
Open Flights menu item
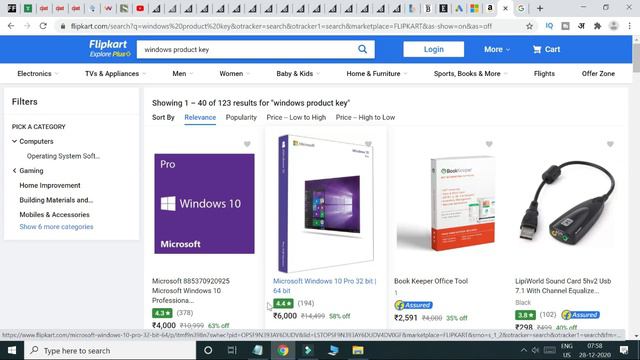pyautogui.click(x=544, y=74)
